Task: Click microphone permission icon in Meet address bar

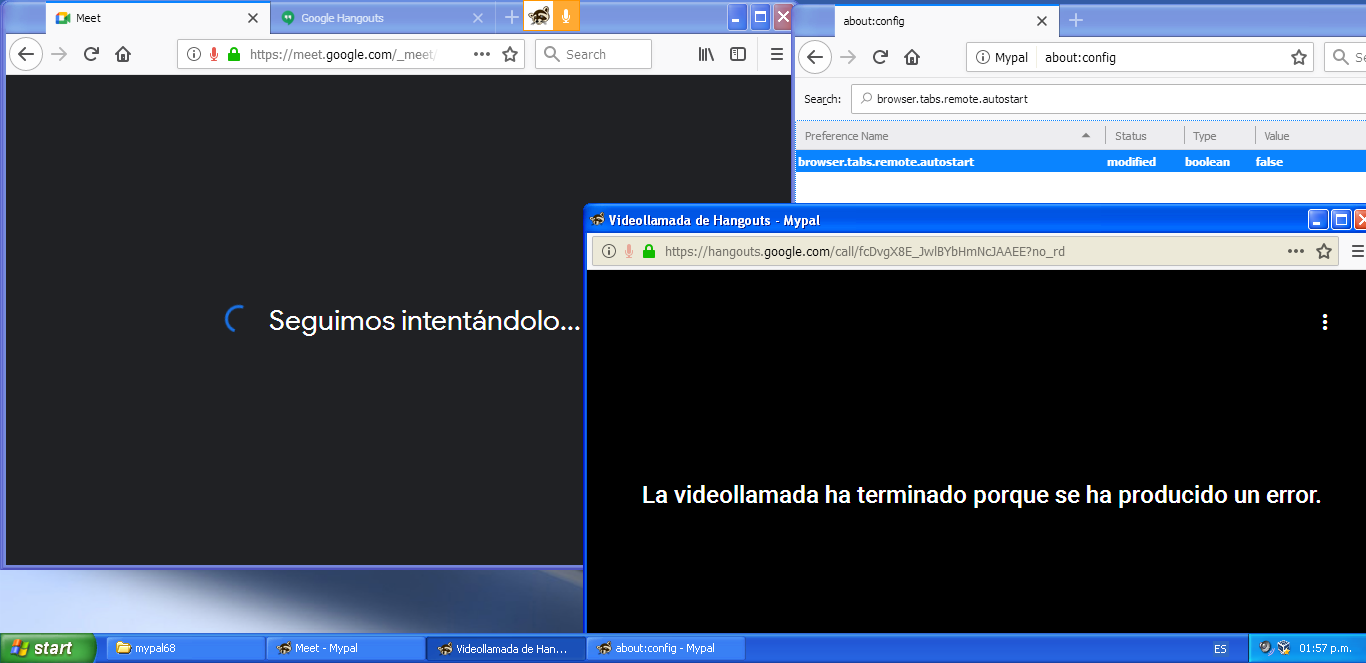Action: (214, 54)
